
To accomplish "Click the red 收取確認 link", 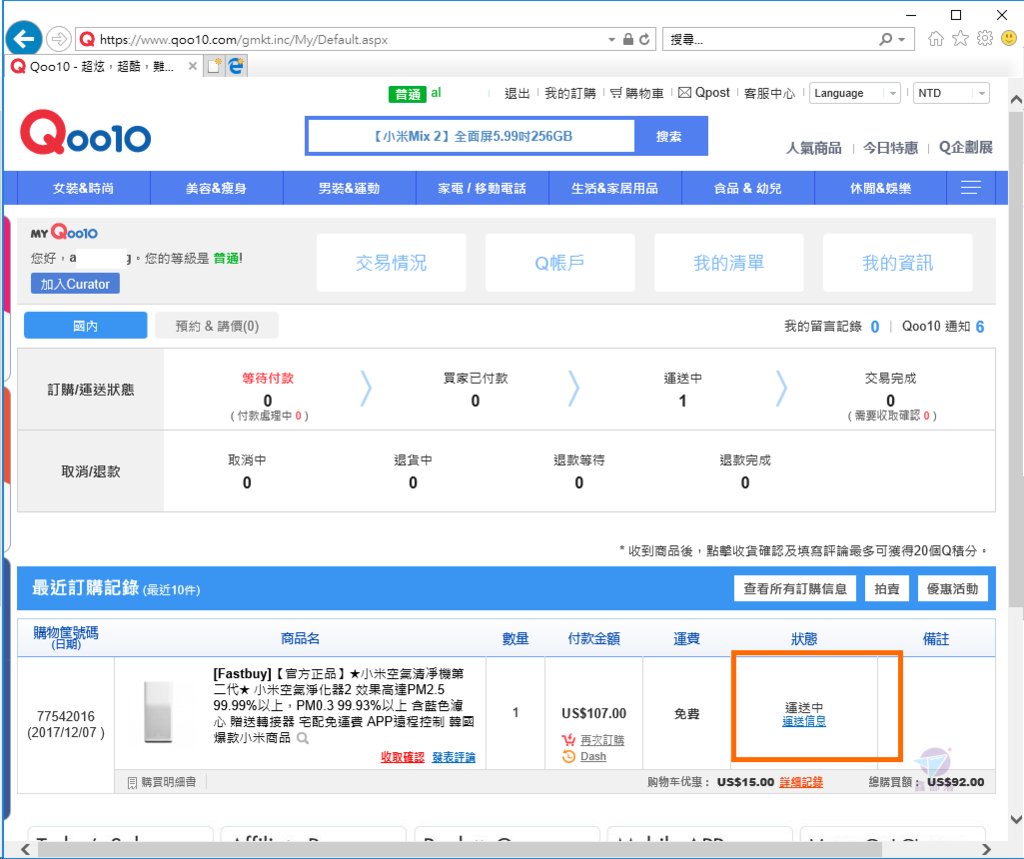I will 402,757.
